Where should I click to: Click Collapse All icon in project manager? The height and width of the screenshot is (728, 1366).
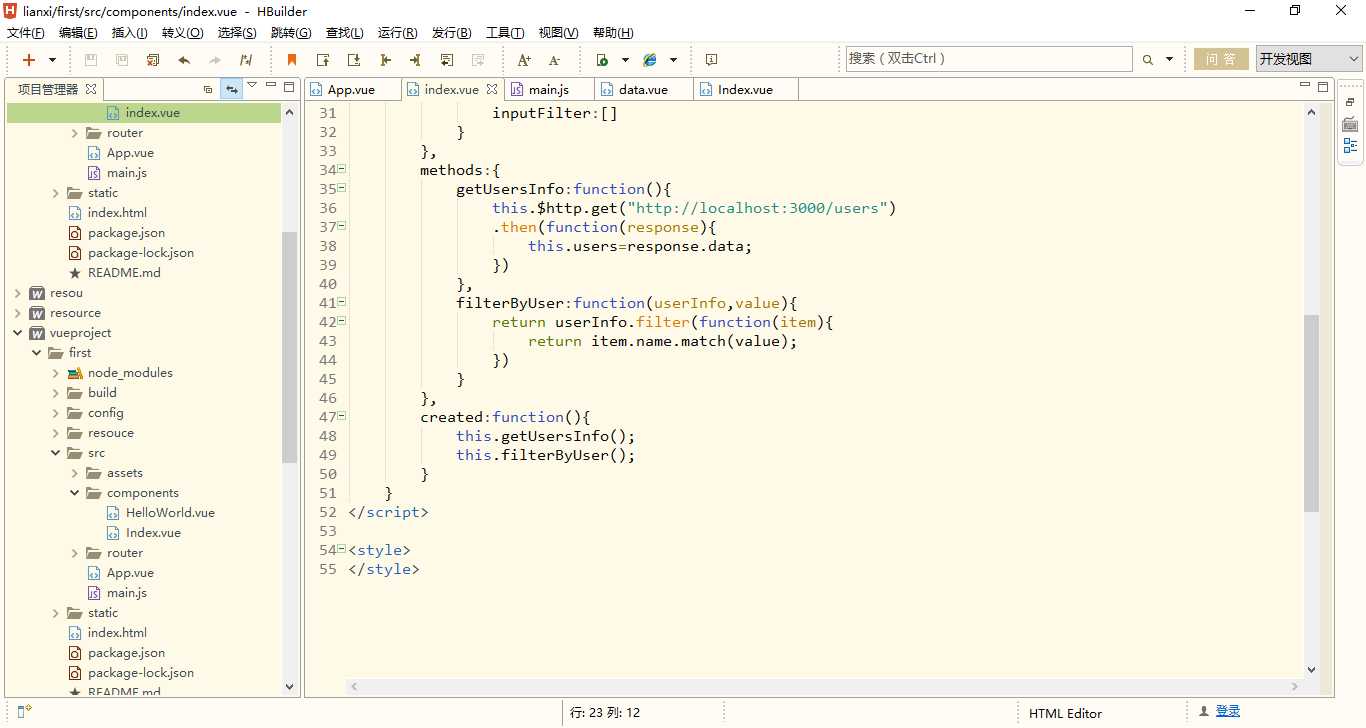click(x=208, y=89)
